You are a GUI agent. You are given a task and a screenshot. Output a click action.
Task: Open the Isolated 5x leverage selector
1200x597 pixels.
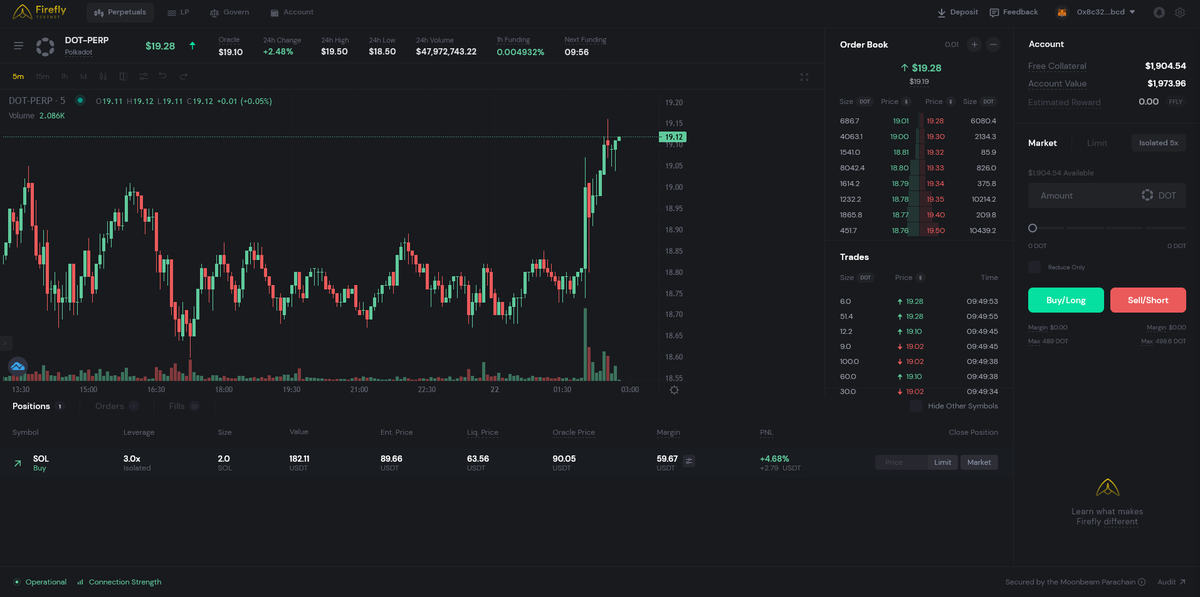click(x=1158, y=142)
